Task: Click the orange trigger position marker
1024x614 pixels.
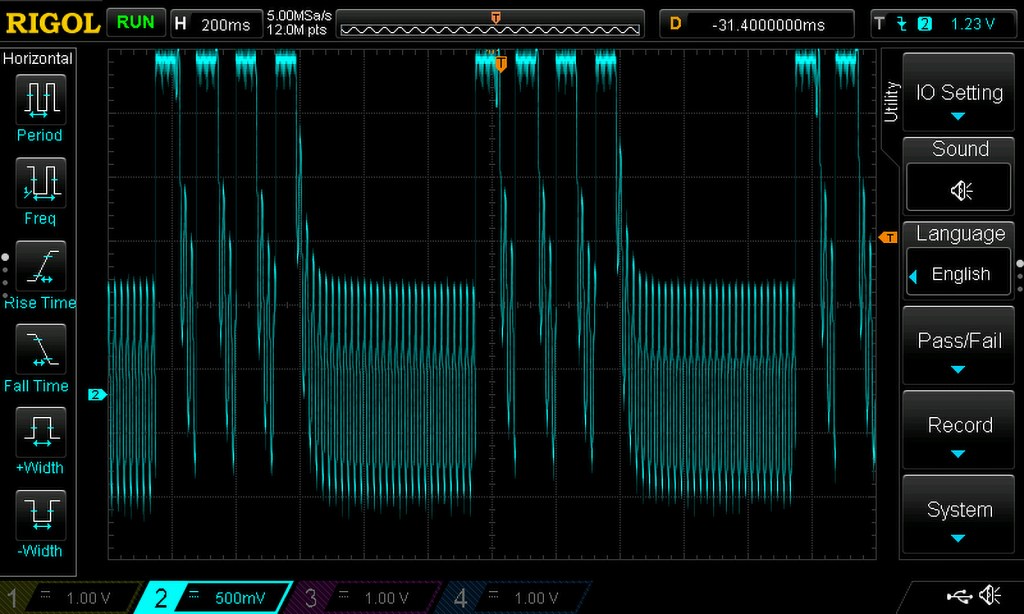Action: pyautogui.click(x=501, y=65)
